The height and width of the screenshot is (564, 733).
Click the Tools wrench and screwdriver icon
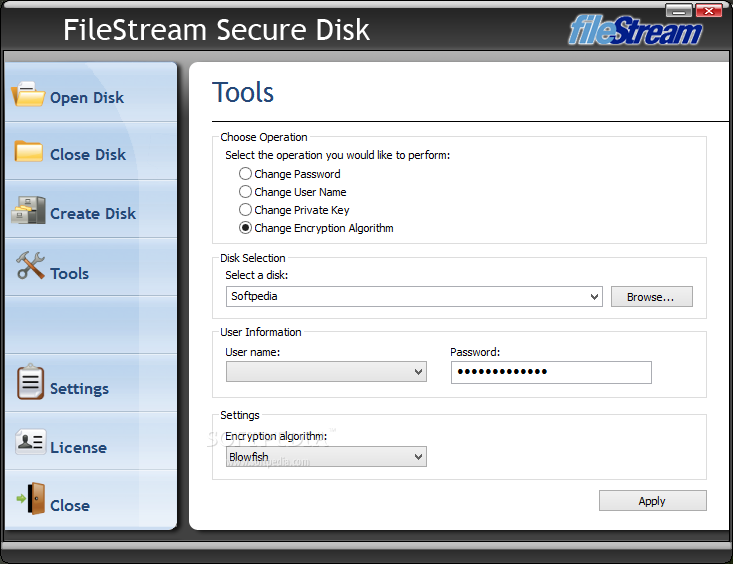(30, 266)
